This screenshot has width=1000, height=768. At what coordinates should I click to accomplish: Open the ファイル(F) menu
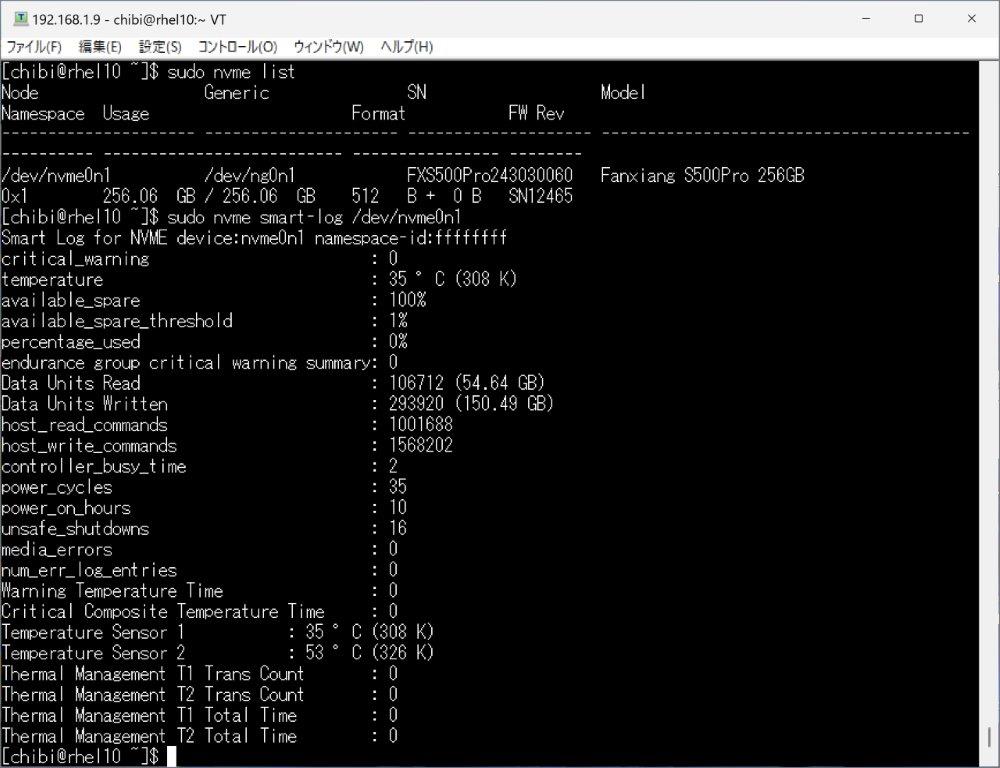[x=34, y=47]
